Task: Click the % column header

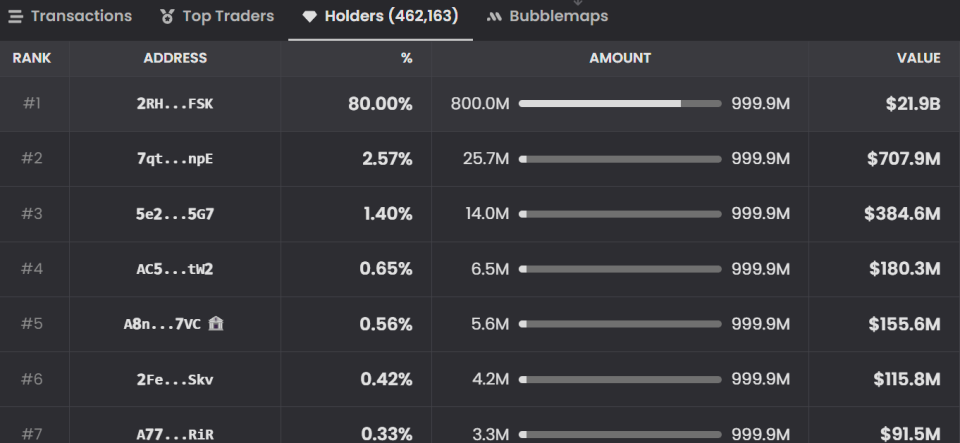Action: point(407,58)
